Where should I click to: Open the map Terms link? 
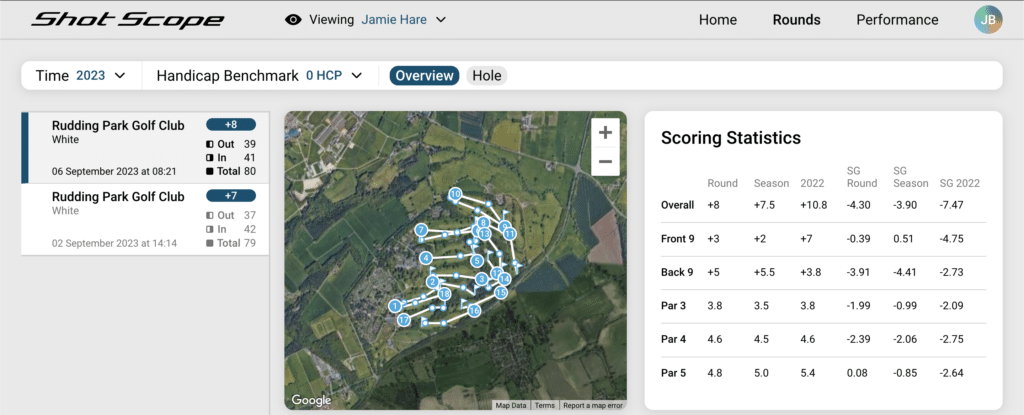pos(544,405)
